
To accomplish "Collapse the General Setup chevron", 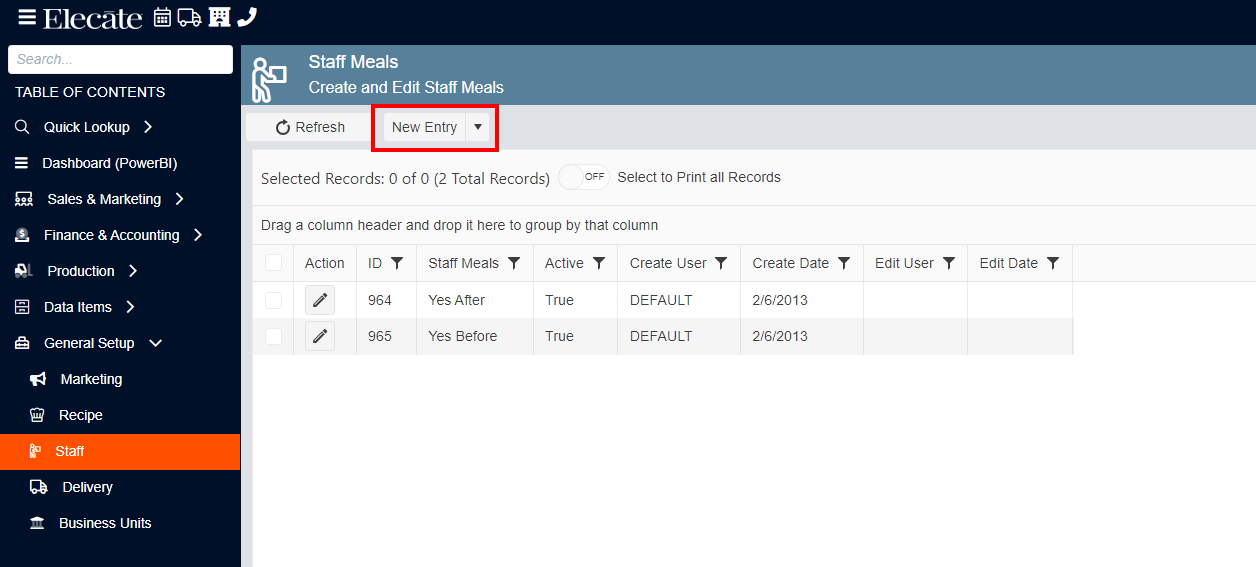I will (155, 343).
